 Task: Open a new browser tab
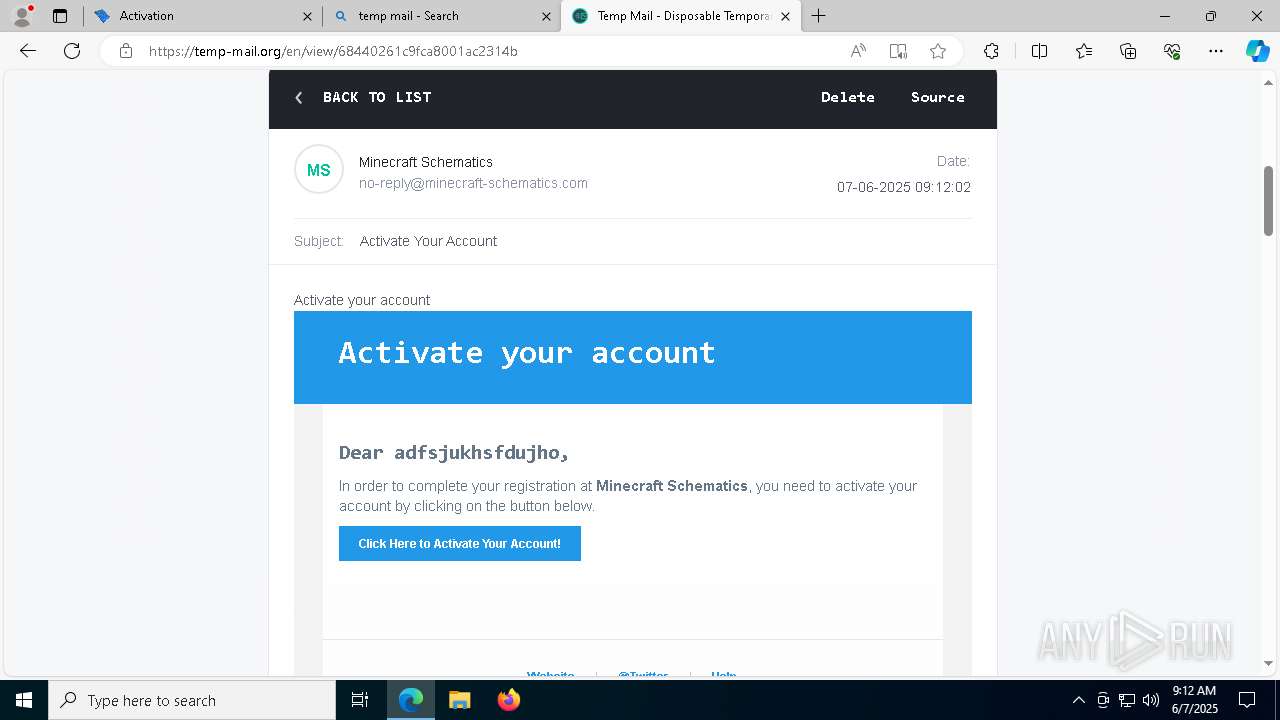tap(818, 16)
